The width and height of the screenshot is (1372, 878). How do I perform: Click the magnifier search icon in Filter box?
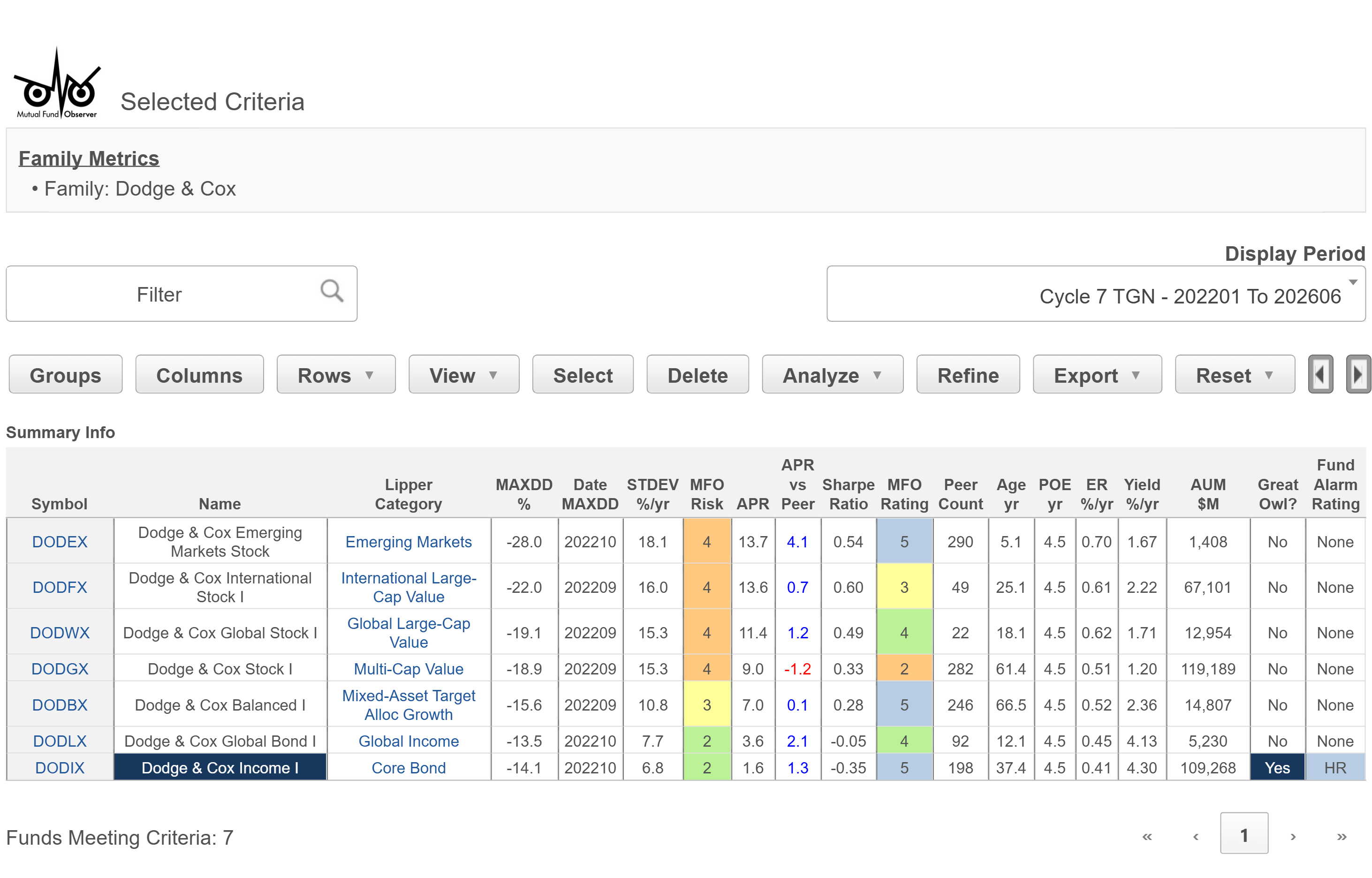[x=332, y=291]
